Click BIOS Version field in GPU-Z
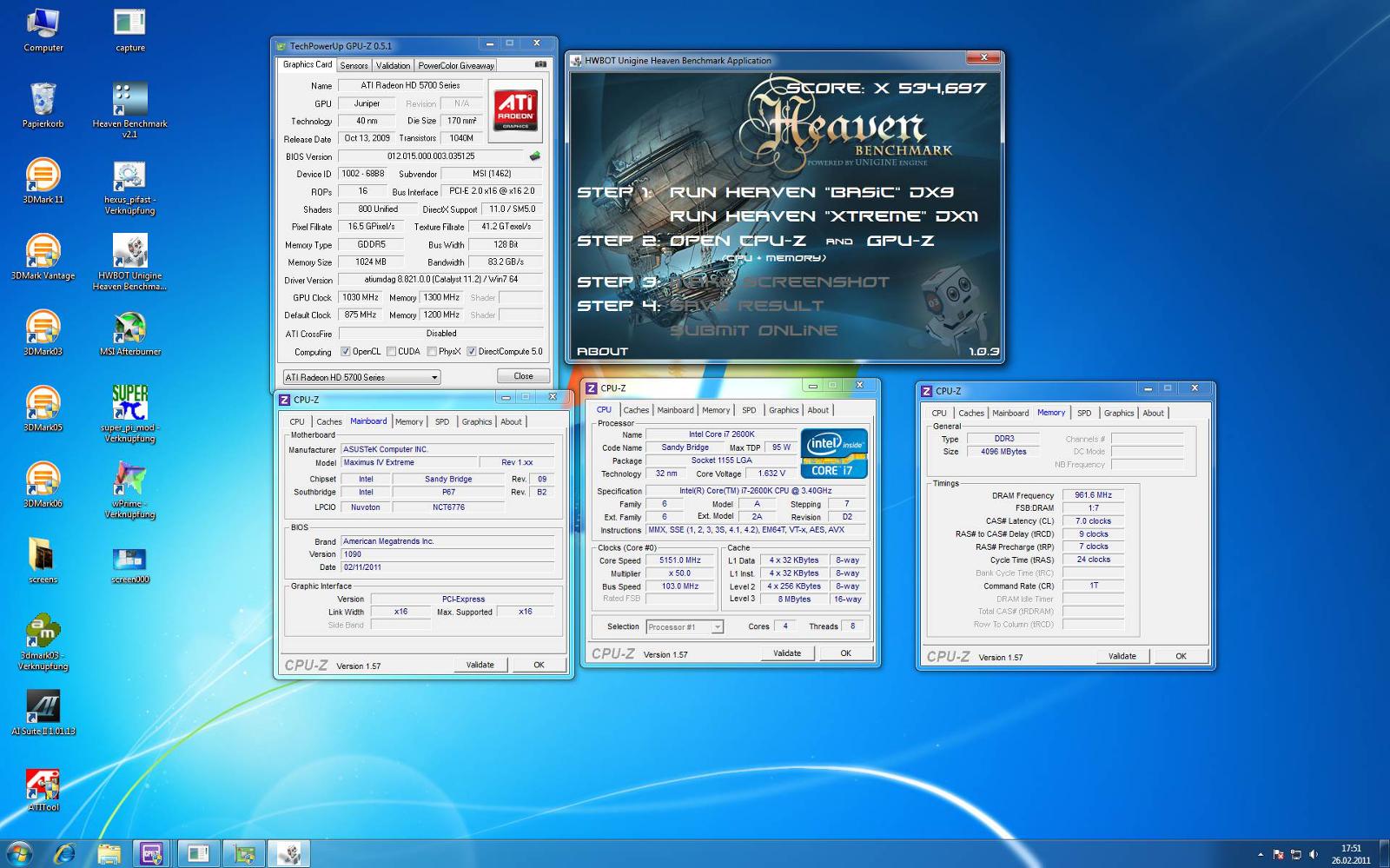The image size is (1390, 868). coord(431,156)
